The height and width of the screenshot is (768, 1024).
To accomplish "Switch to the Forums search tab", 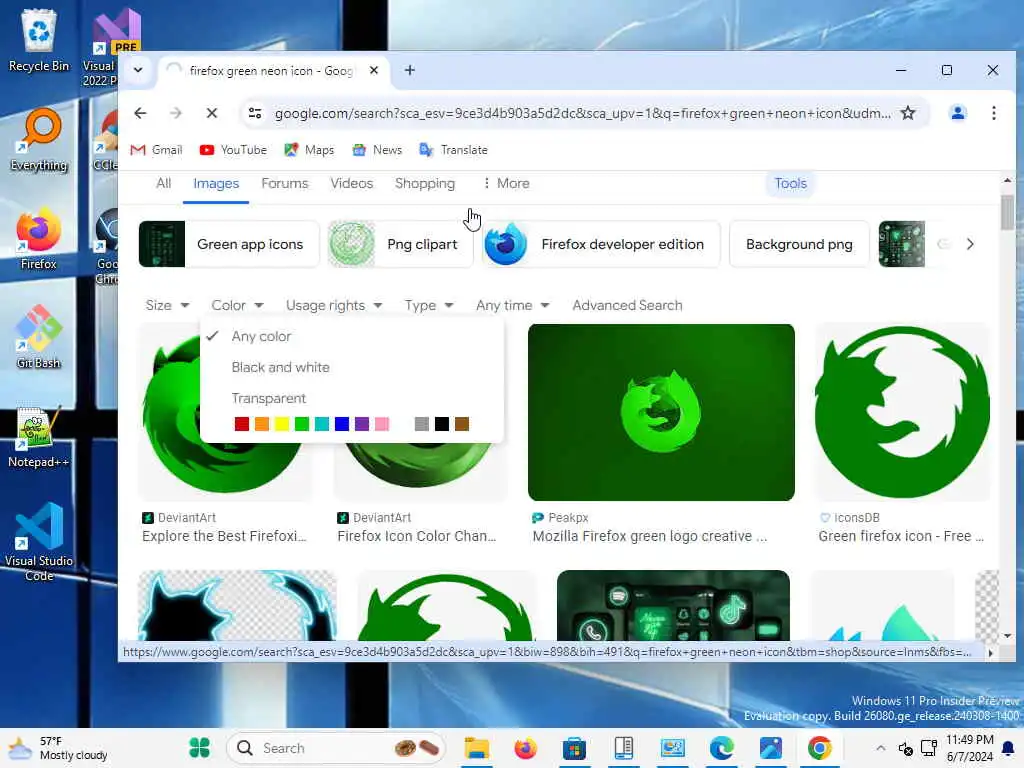I will 285,184.
